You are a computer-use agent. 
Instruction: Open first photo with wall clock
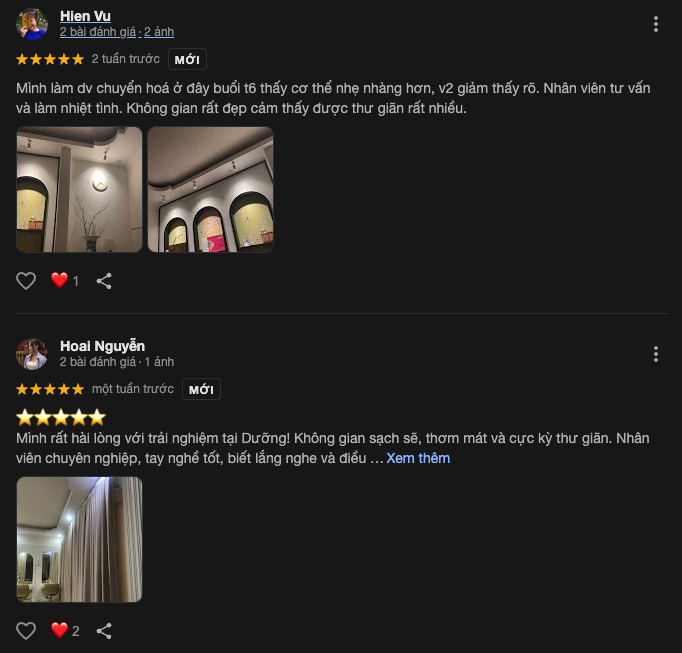point(79,189)
